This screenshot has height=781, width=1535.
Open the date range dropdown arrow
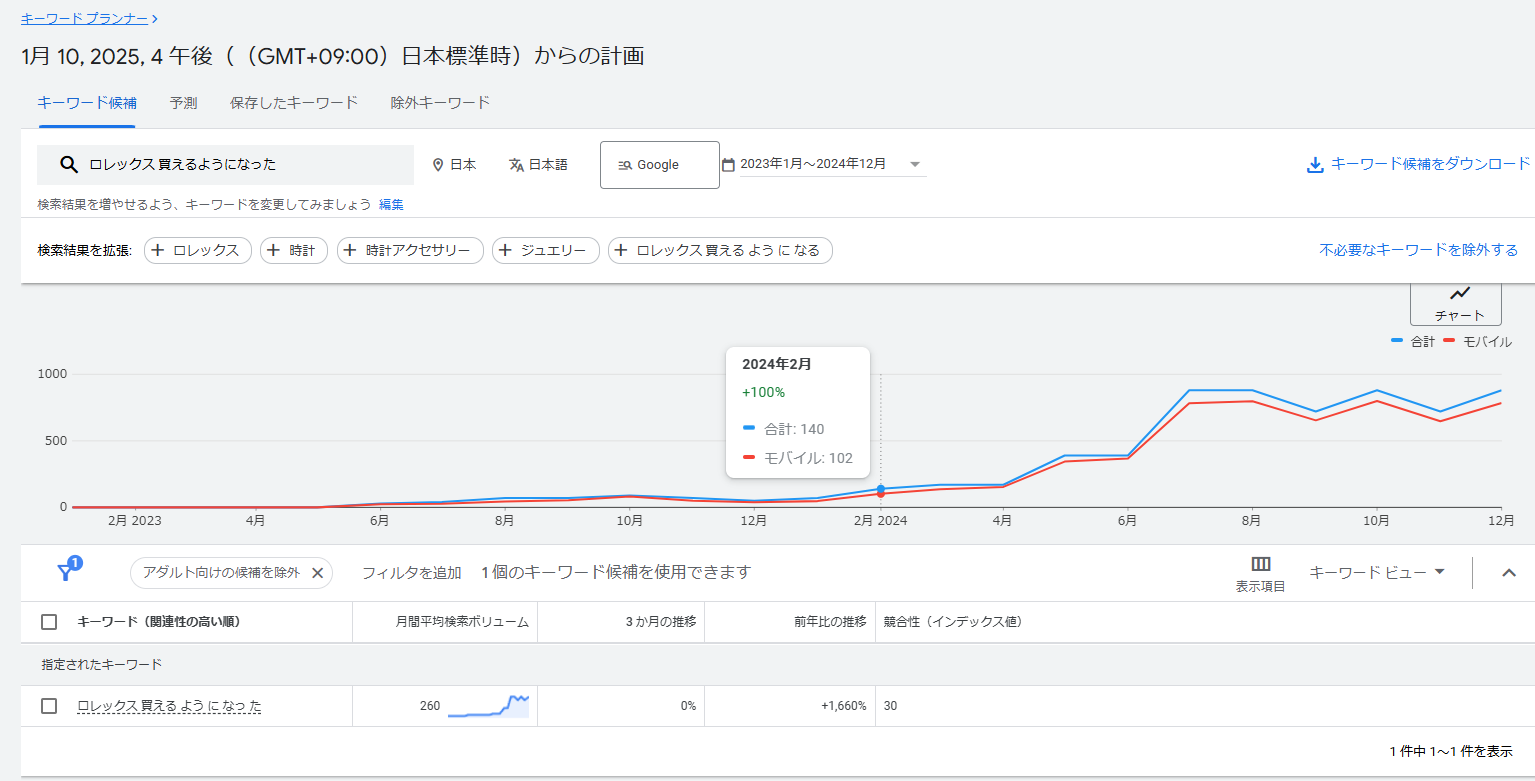(915, 165)
